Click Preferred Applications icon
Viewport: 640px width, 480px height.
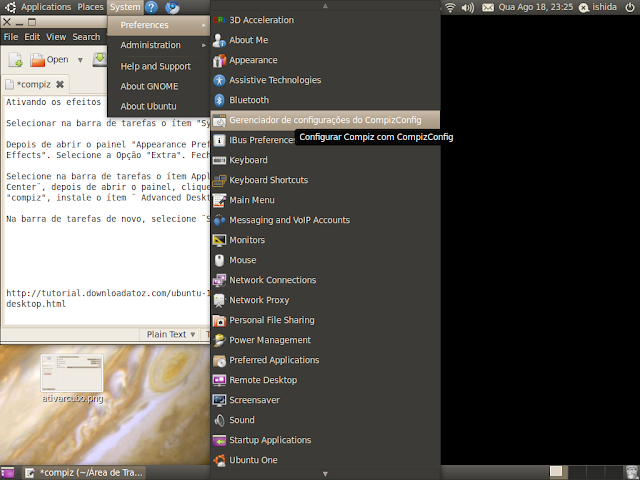219,360
